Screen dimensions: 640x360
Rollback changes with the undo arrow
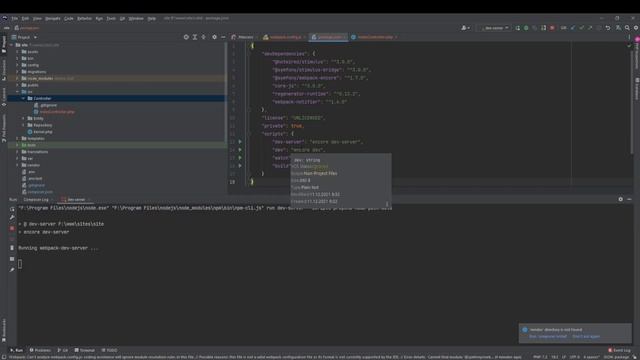[x=608, y=28]
